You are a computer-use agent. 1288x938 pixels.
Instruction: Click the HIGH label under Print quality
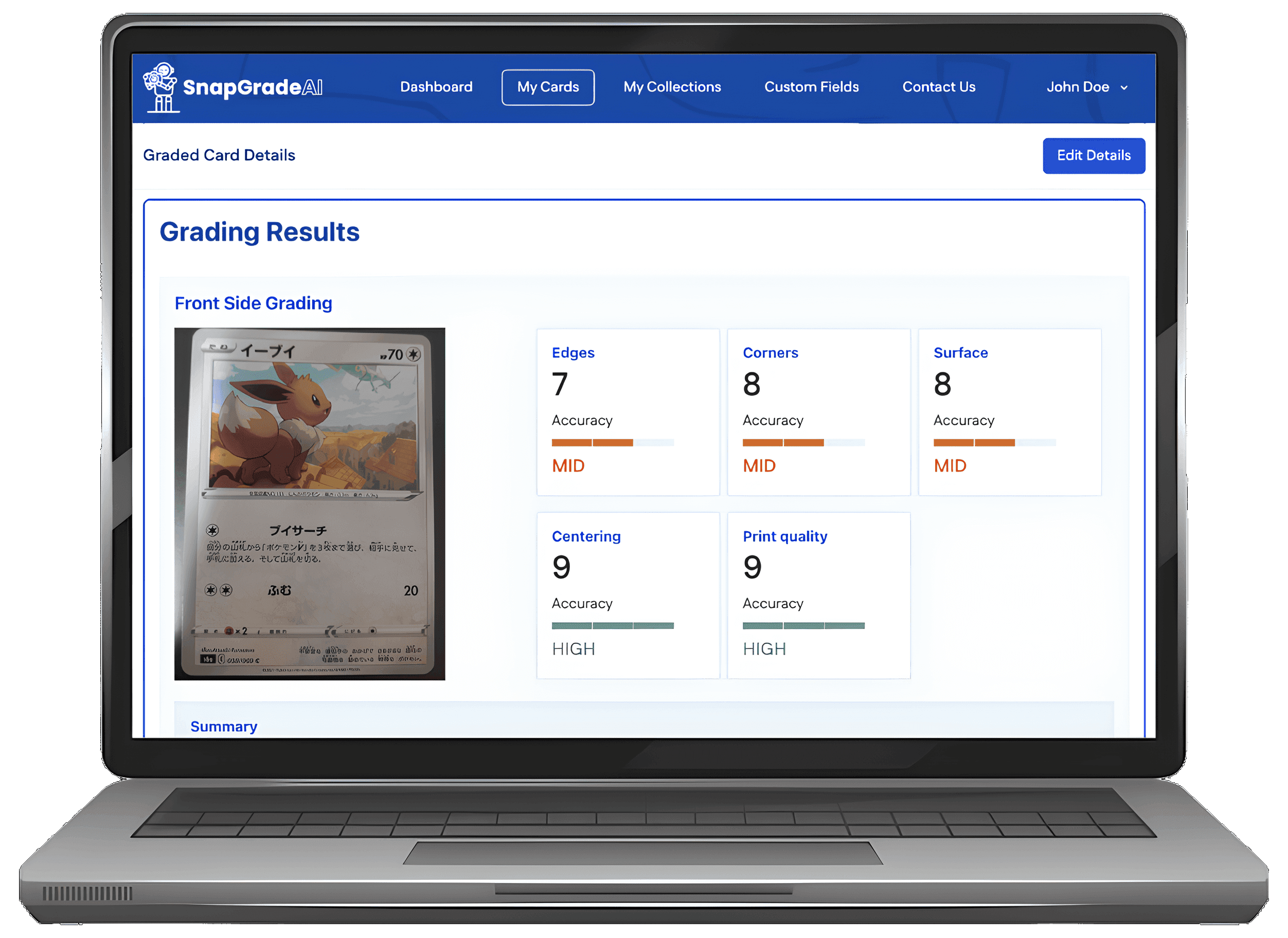coord(764,649)
